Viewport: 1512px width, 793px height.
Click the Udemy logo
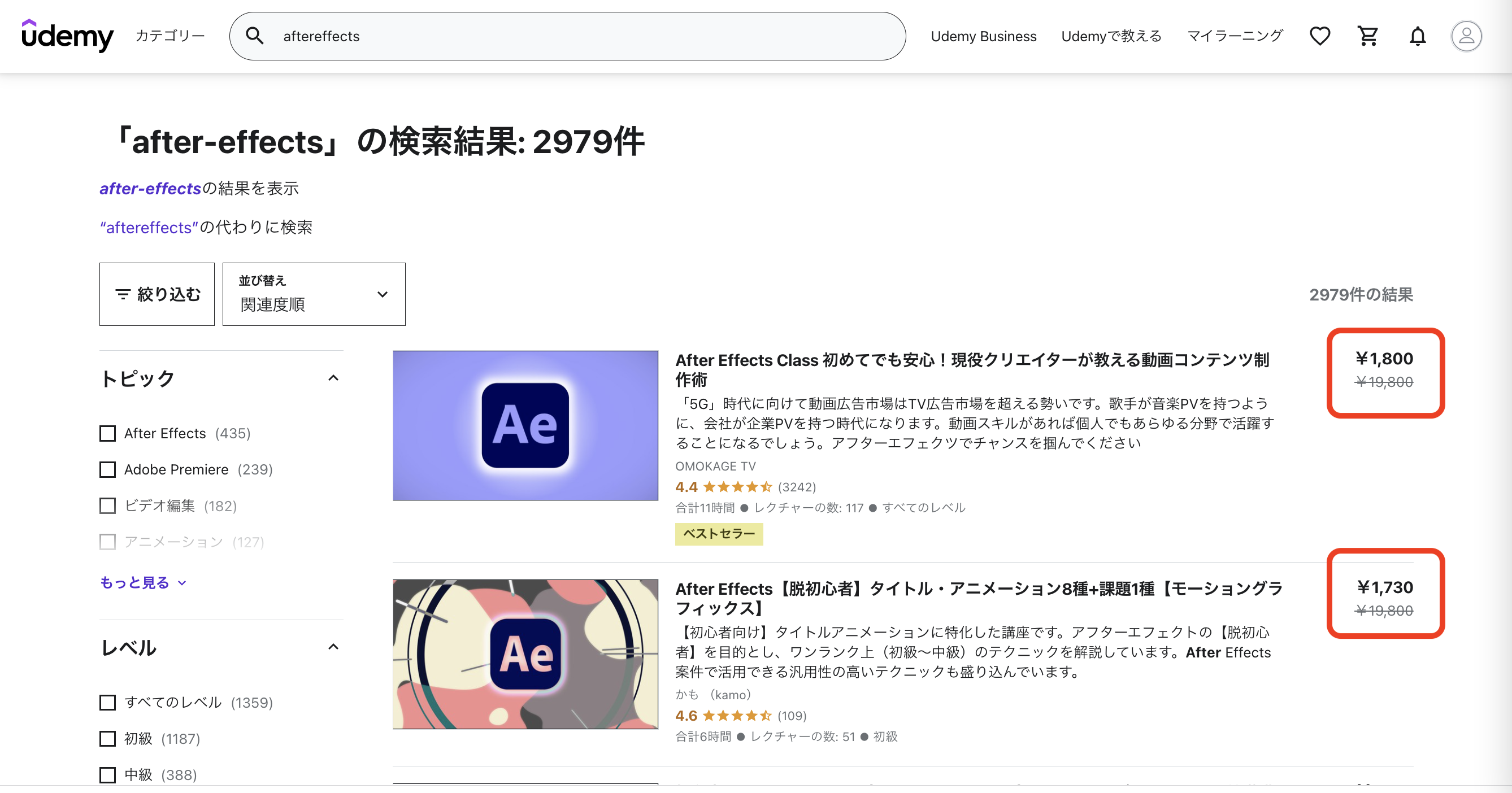point(67,36)
